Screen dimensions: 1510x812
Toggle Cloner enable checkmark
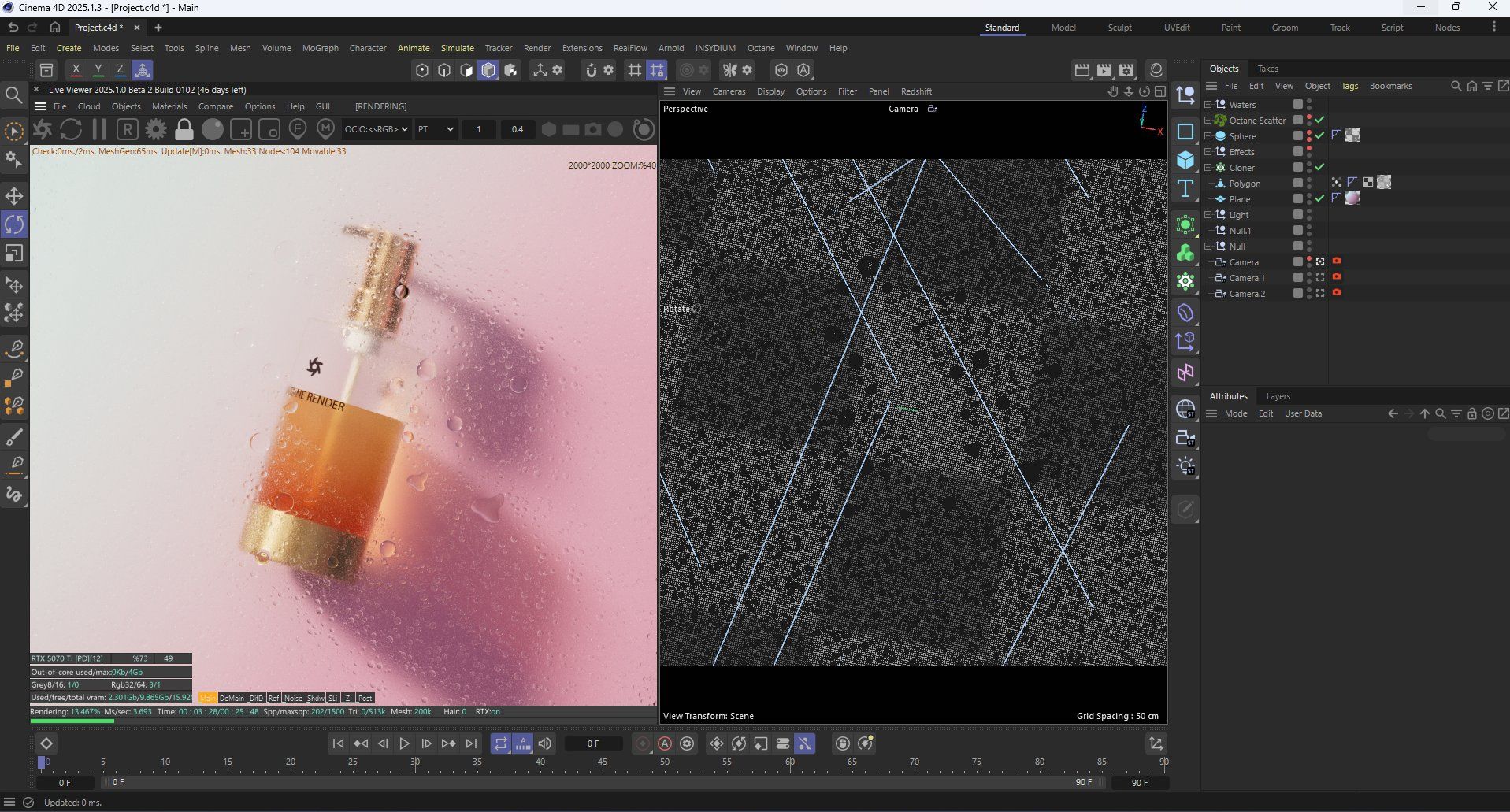[x=1319, y=167]
